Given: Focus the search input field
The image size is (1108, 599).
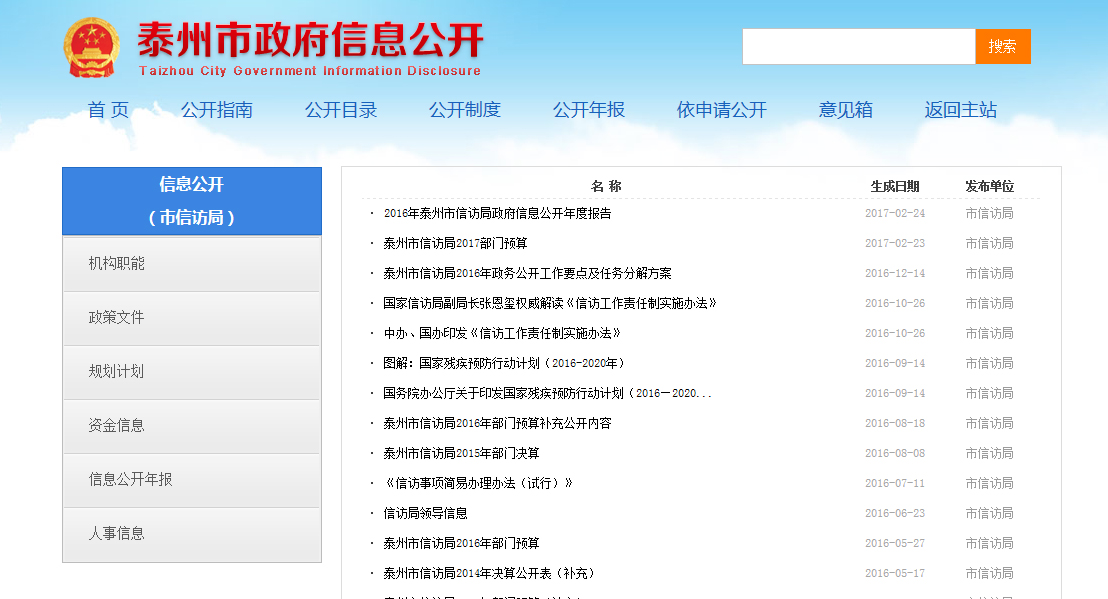Looking at the screenshot, I should tap(859, 47).
